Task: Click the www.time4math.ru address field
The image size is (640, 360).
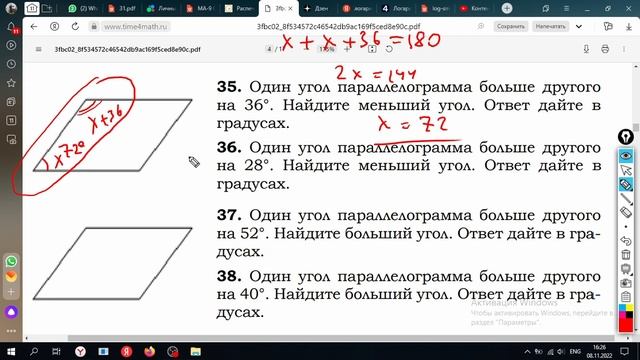Action: (136, 27)
